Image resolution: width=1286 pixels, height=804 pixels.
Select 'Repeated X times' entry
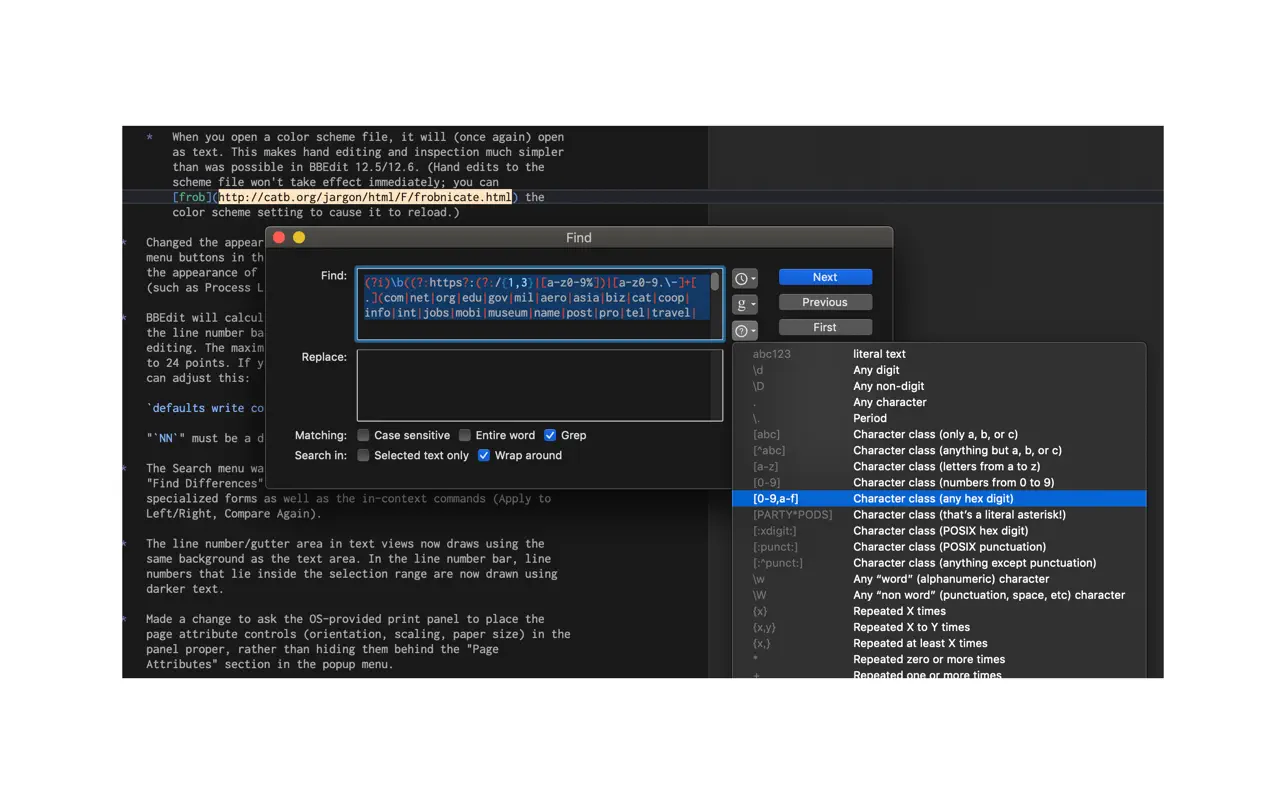(x=939, y=611)
